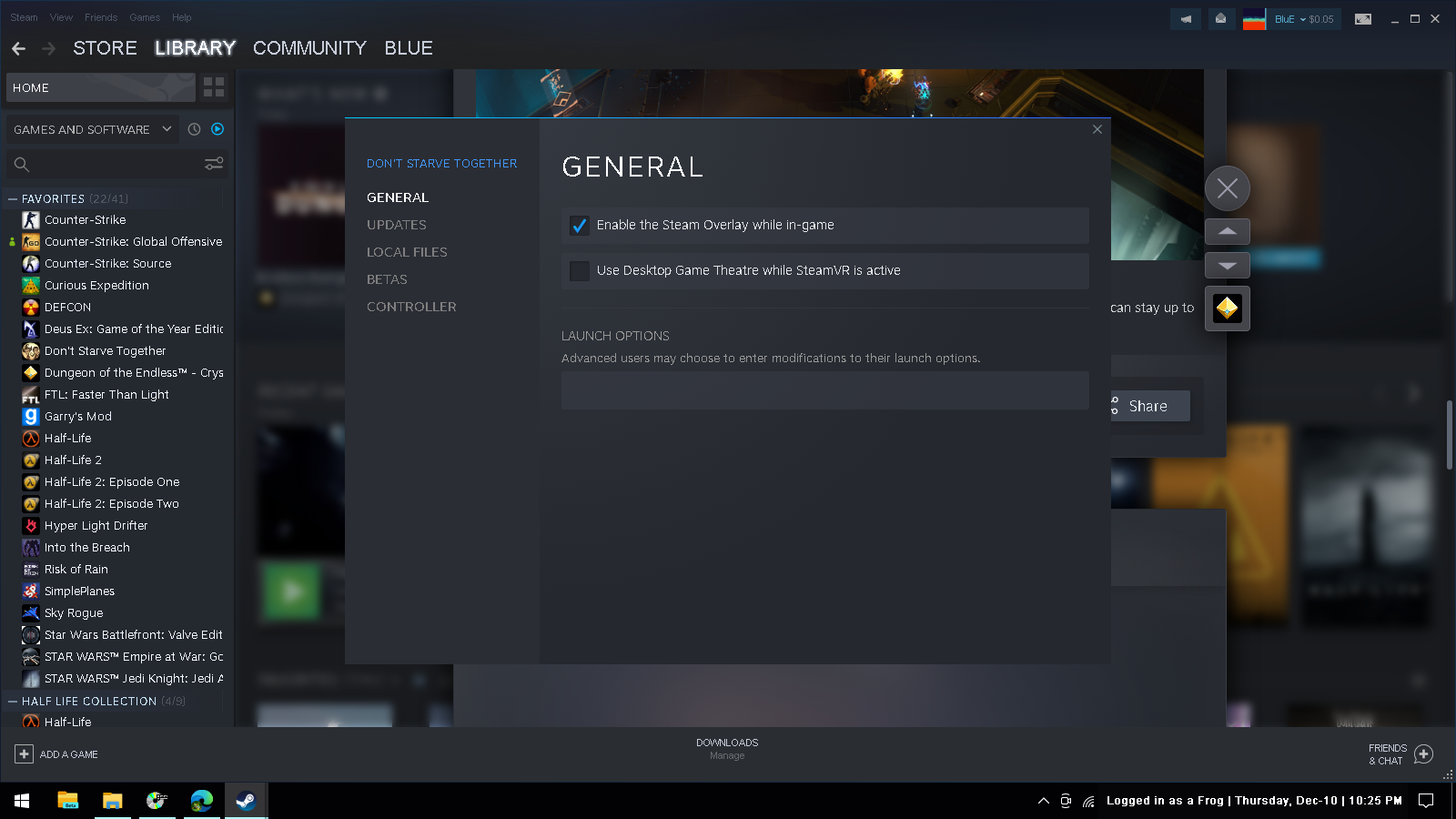Move down with the down-arrow button

(1228, 266)
